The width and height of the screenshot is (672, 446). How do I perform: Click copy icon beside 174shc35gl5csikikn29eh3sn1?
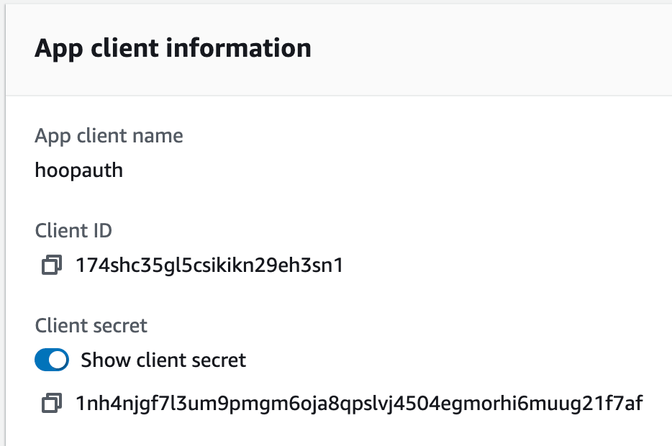(51, 265)
